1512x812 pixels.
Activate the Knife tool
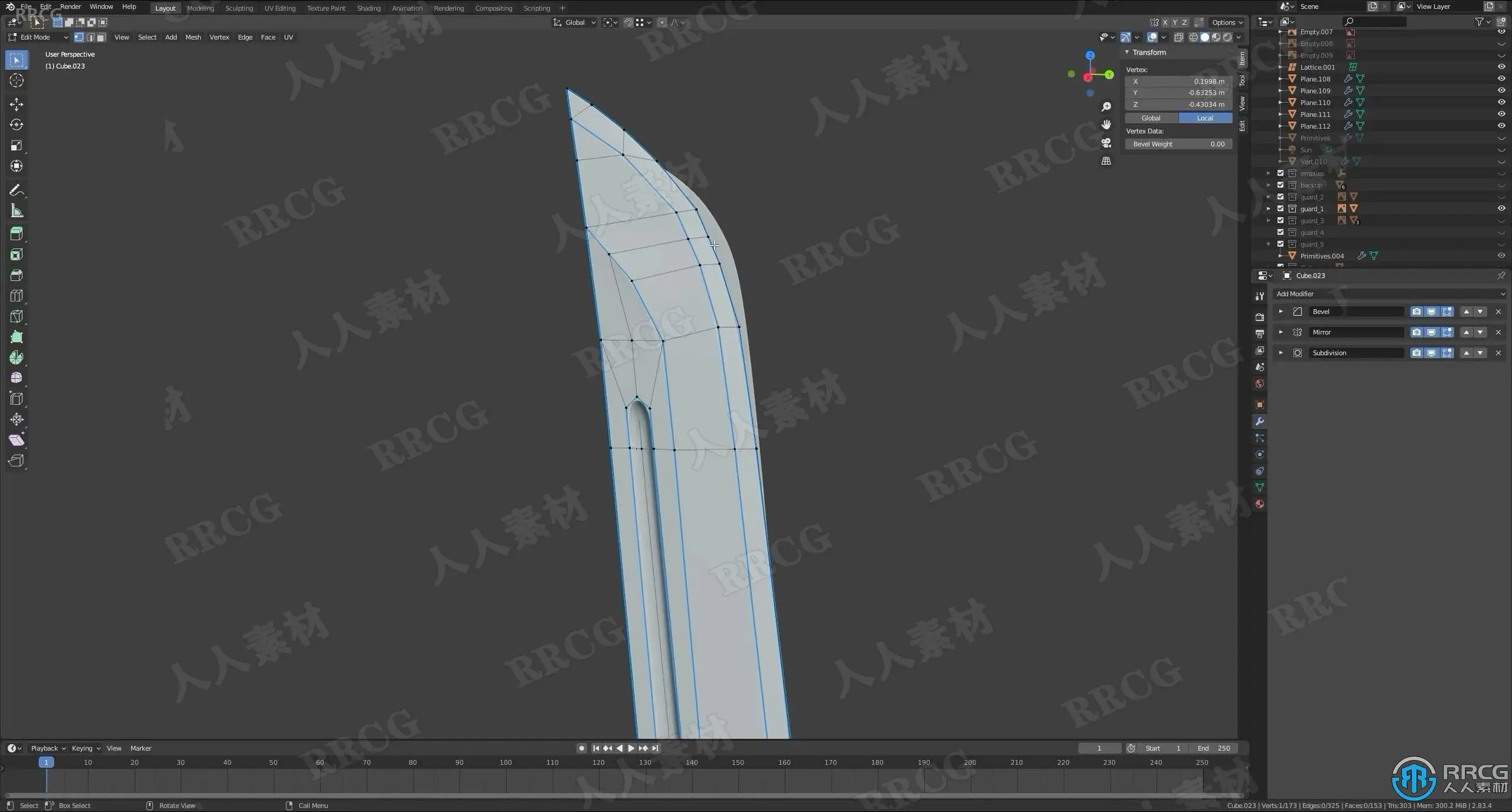point(17,316)
